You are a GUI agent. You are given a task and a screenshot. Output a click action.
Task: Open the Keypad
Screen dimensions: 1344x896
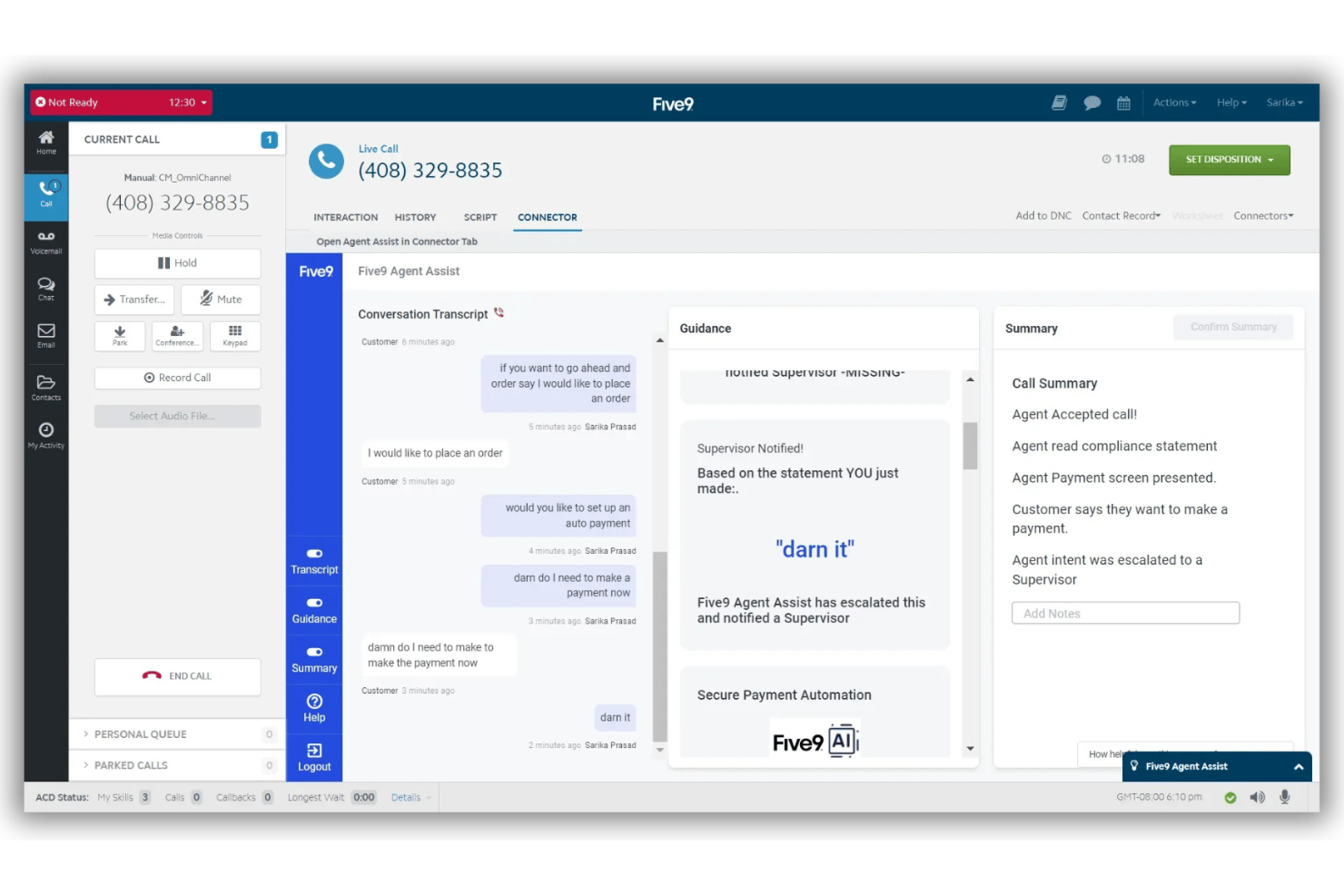pos(235,336)
